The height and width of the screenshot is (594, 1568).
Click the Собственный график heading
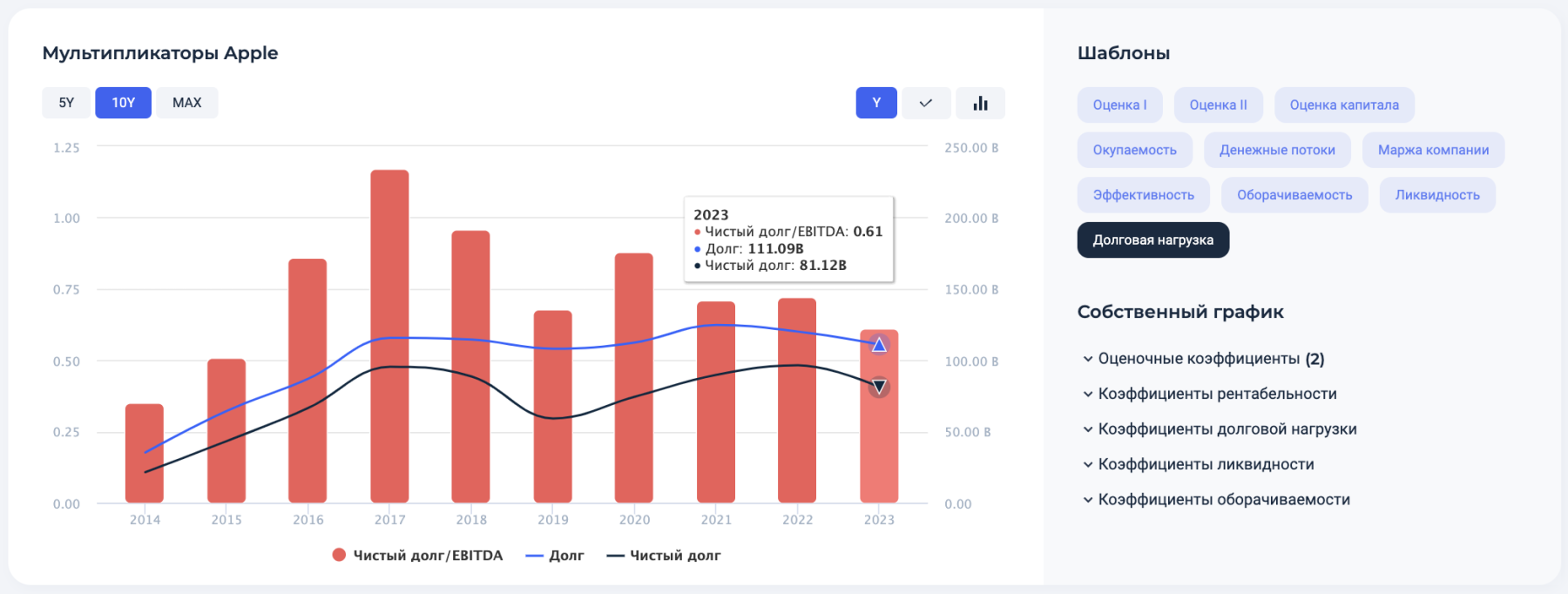pos(1180,312)
